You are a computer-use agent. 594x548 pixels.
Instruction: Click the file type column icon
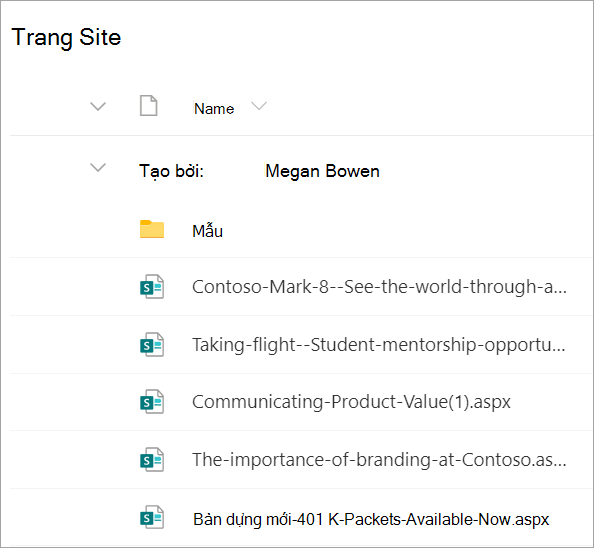click(148, 106)
